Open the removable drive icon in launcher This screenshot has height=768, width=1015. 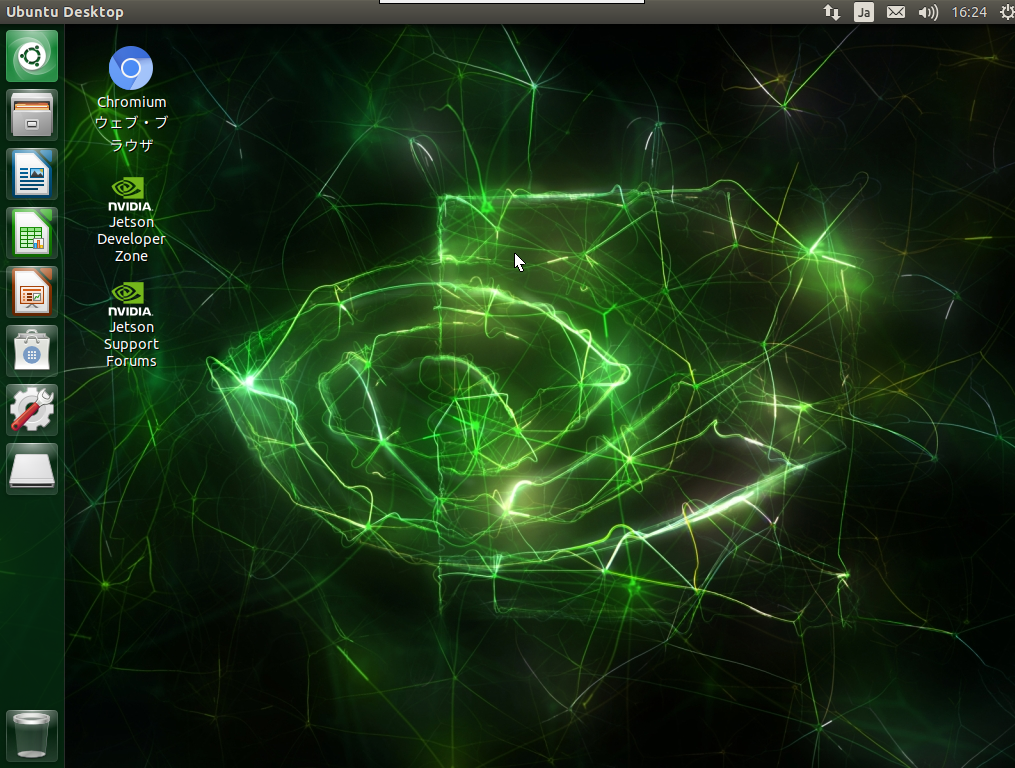(x=32, y=469)
